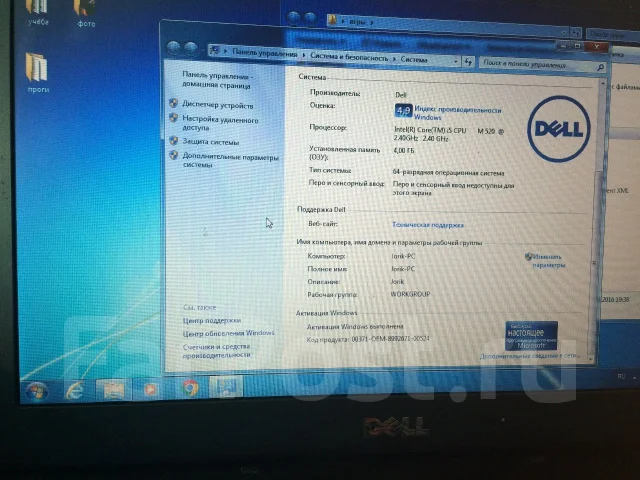Select the product code 00371-OEM text
This screenshot has width=640, height=480.
click(390, 339)
